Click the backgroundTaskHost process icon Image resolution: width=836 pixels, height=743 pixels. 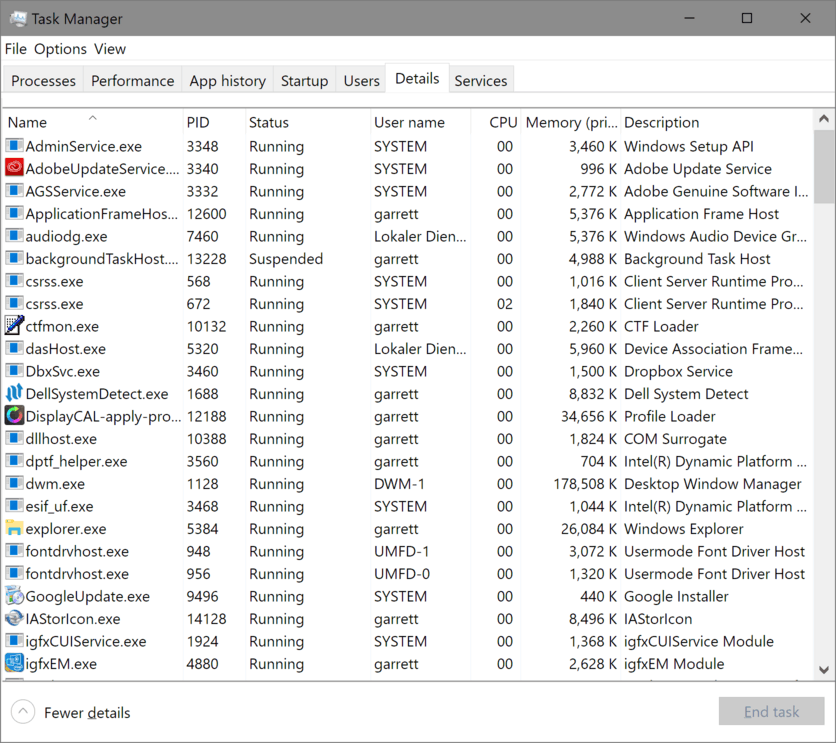pos(14,258)
